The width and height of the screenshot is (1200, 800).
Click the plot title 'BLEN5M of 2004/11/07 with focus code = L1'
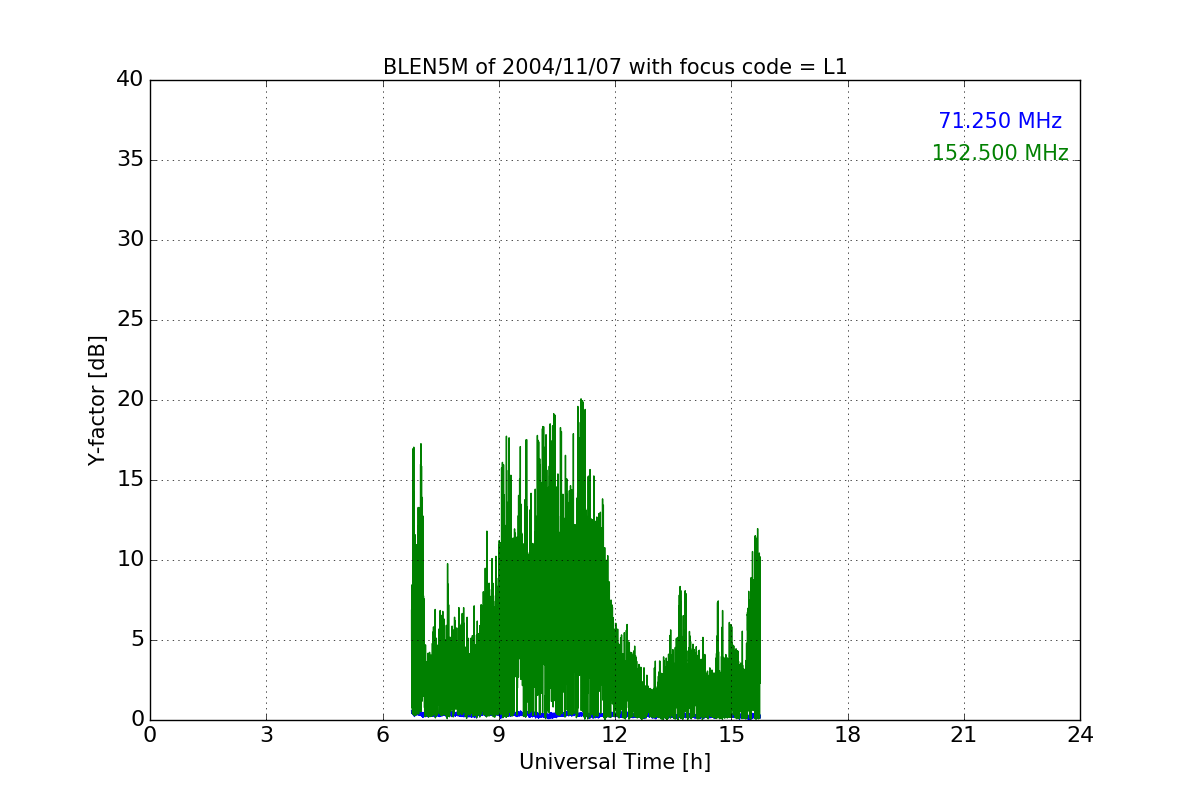pos(615,67)
